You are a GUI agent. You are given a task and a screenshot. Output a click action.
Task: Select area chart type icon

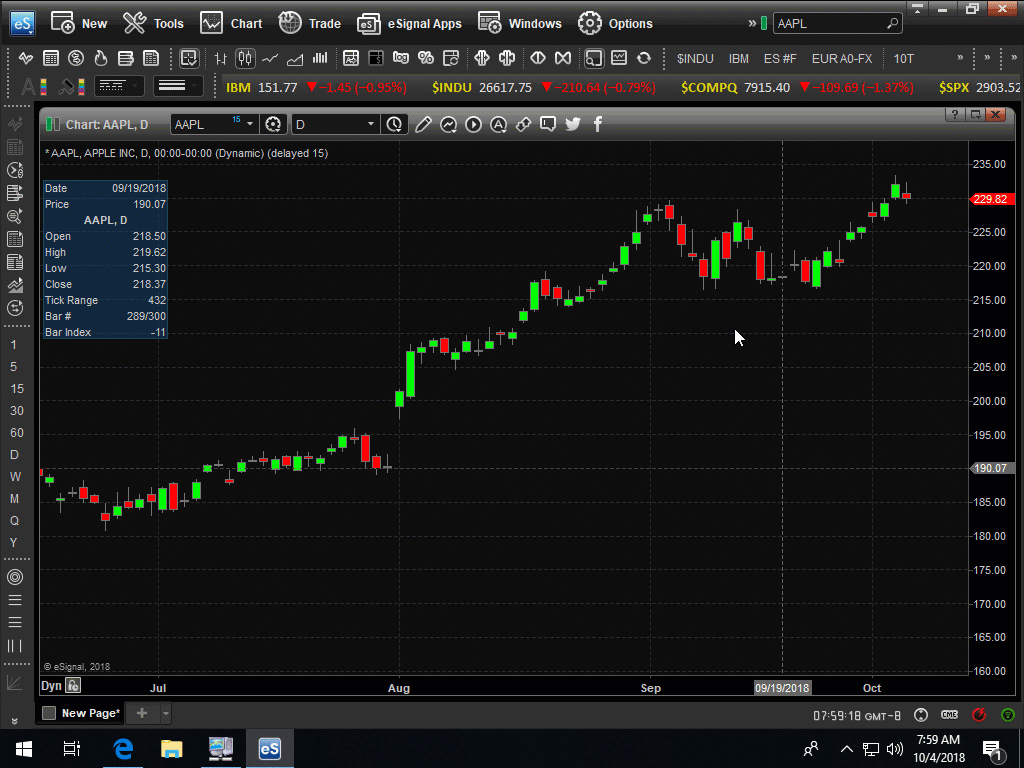coord(295,59)
